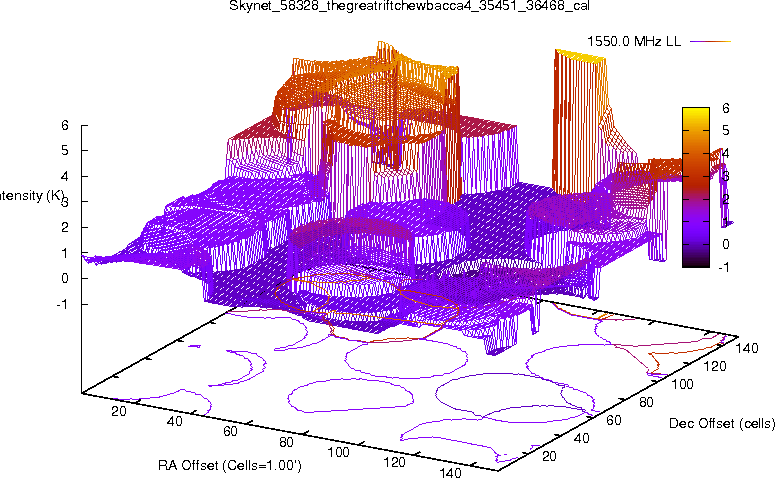Click the intensity axis tick label 5
This screenshot has height=478, width=775.
coord(65,150)
